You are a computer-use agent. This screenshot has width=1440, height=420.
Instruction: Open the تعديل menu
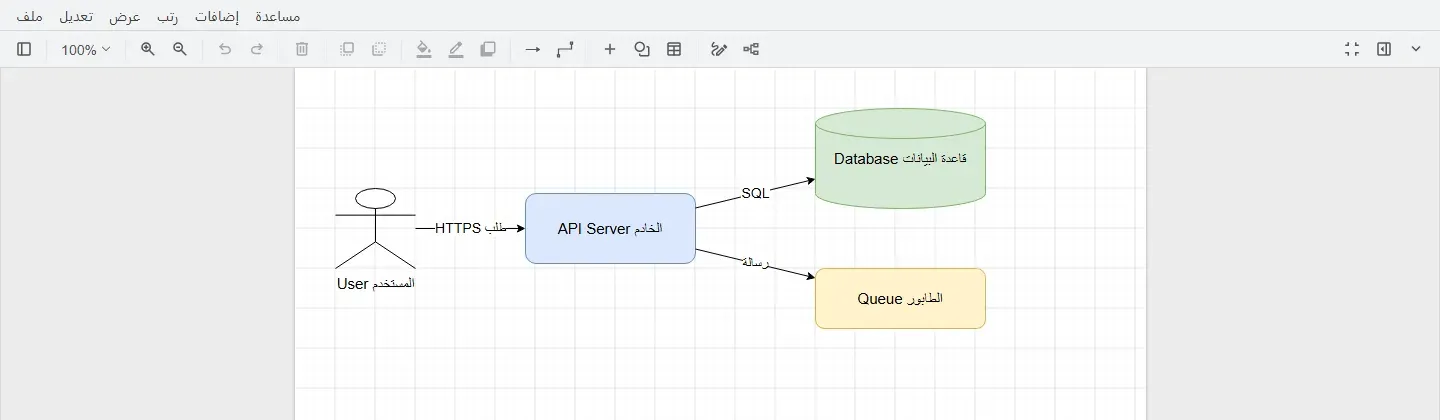coord(76,17)
